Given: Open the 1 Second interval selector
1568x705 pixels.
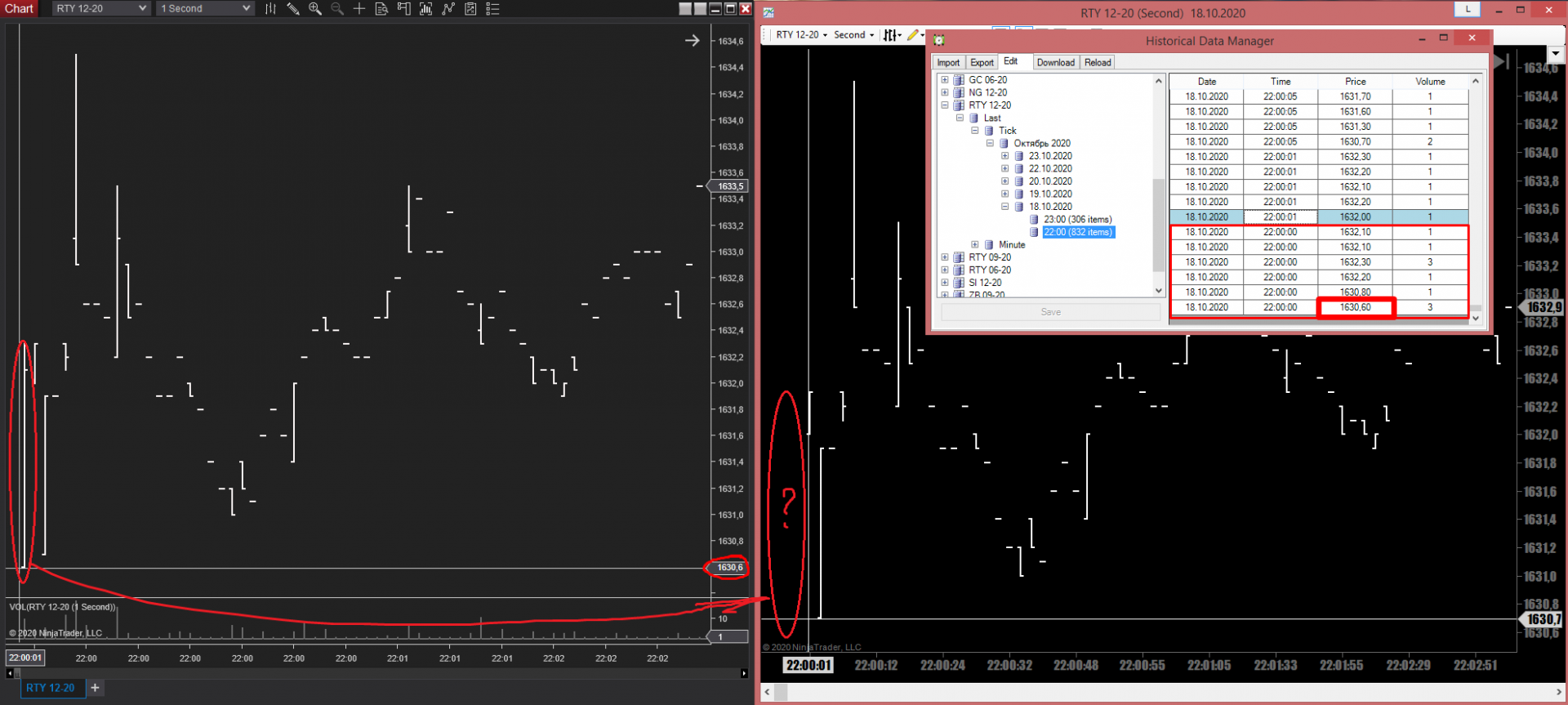Looking at the screenshot, I should (x=206, y=9).
